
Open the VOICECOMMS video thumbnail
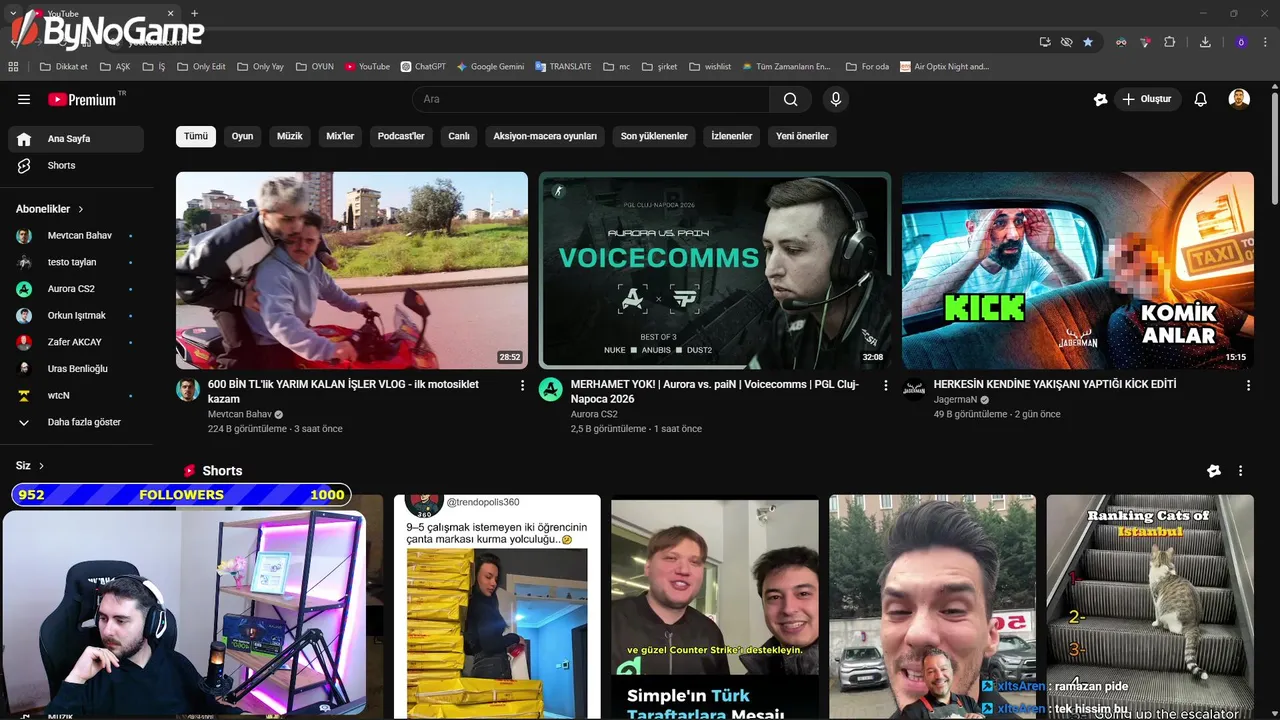tap(714, 270)
